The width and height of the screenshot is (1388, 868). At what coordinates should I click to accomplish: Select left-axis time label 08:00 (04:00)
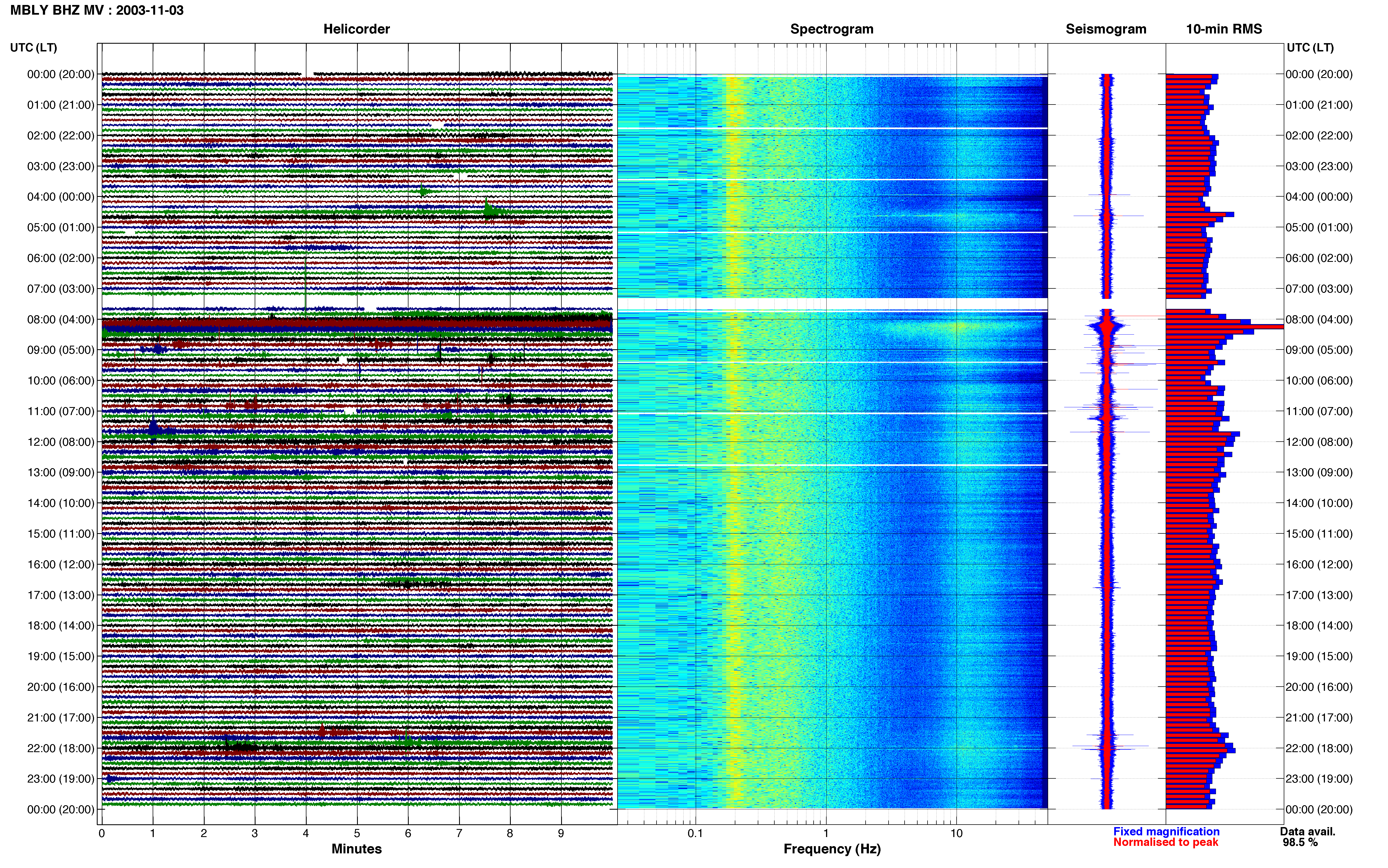(x=61, y=319)
